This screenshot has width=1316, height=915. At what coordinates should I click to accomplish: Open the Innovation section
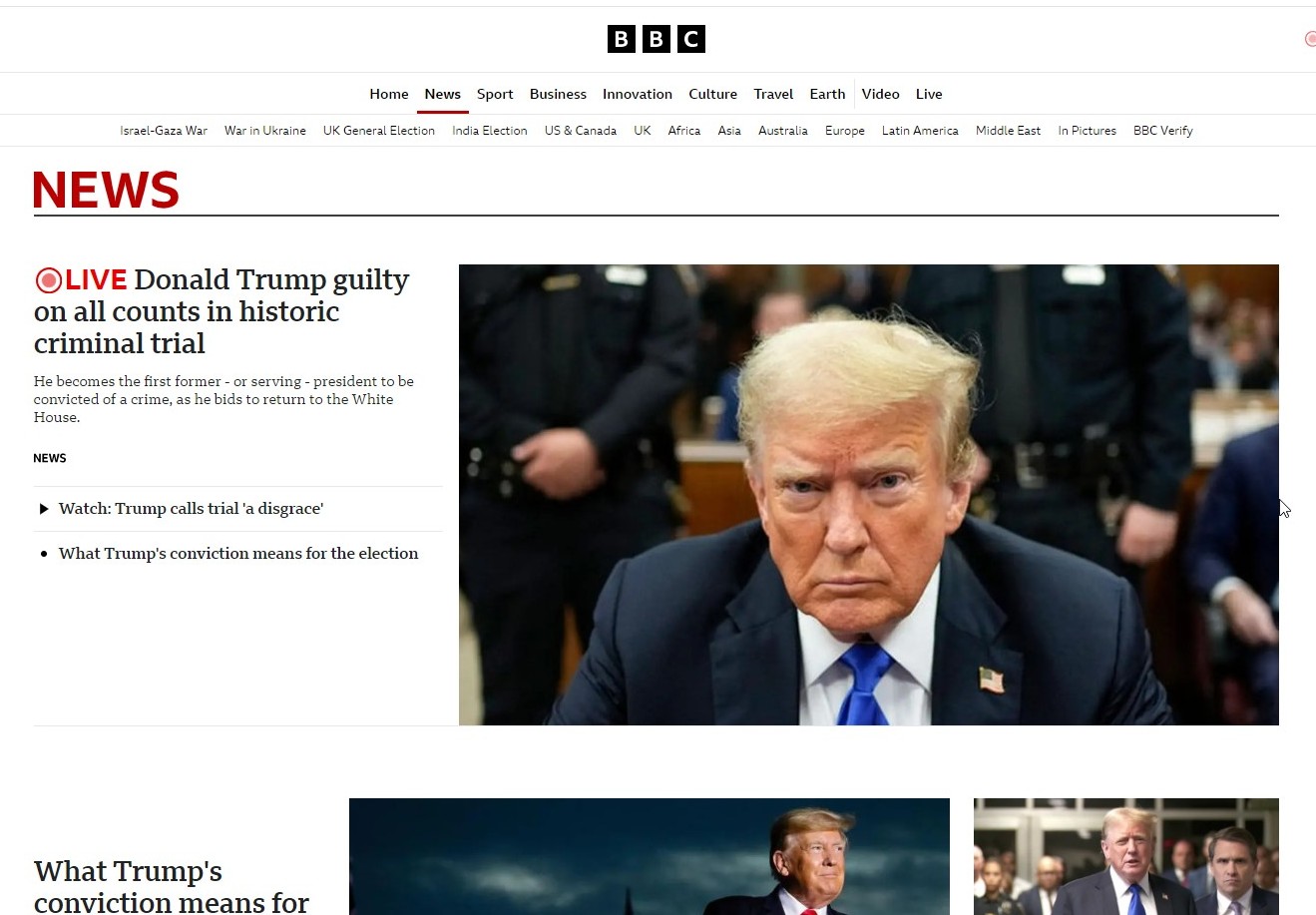pyautogui.click(x=638, y=94)
